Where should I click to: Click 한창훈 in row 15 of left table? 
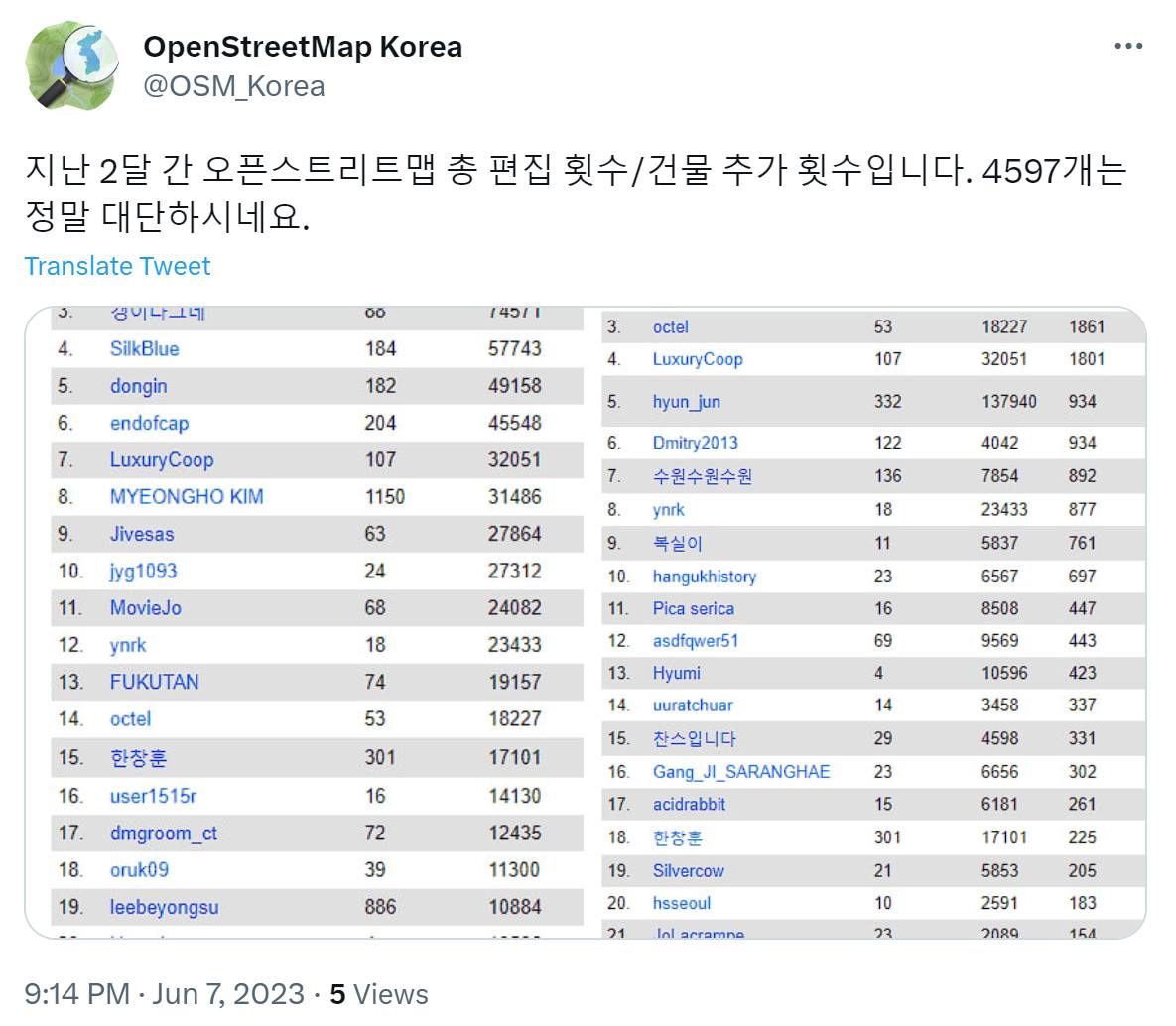tap(139, 757)
